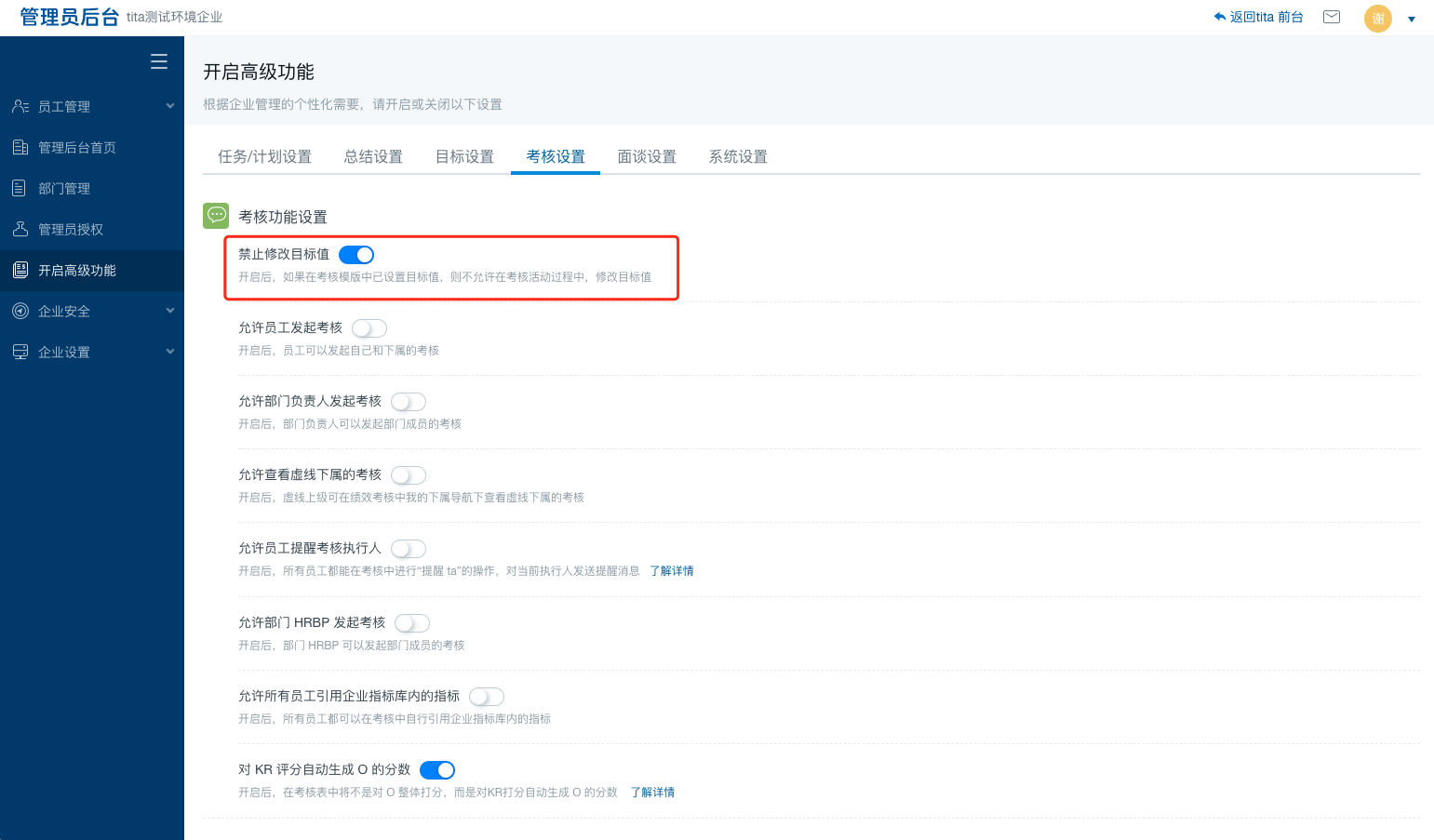1434x840 pixels.
Task: Open the mail envelope icon
Action: point(1332,17)
